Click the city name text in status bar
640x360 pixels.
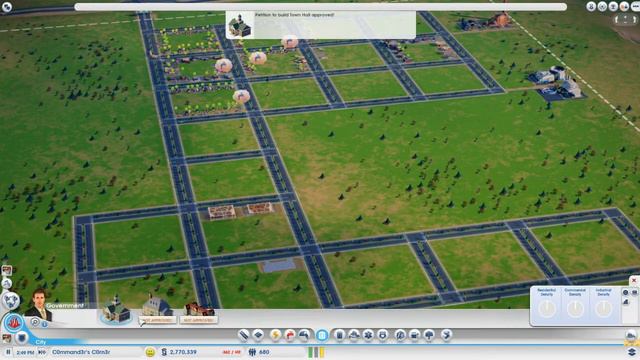81,352
